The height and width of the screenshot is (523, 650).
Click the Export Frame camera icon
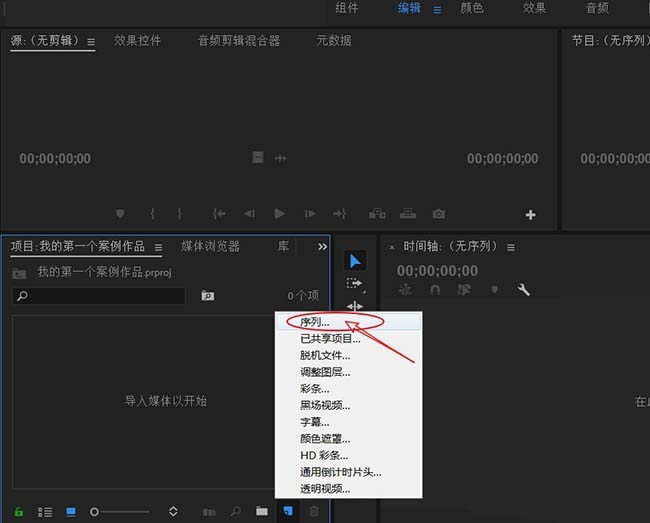(439, 214)
